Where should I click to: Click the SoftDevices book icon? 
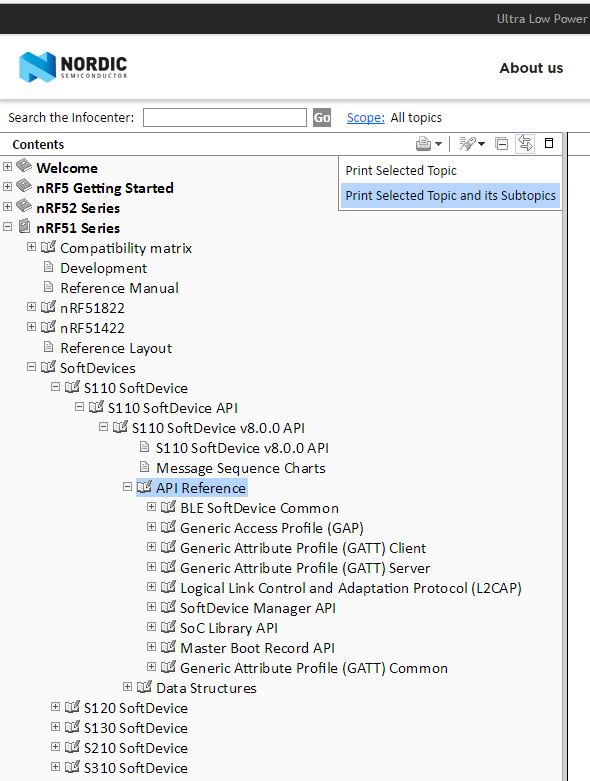tap(48, 367)
